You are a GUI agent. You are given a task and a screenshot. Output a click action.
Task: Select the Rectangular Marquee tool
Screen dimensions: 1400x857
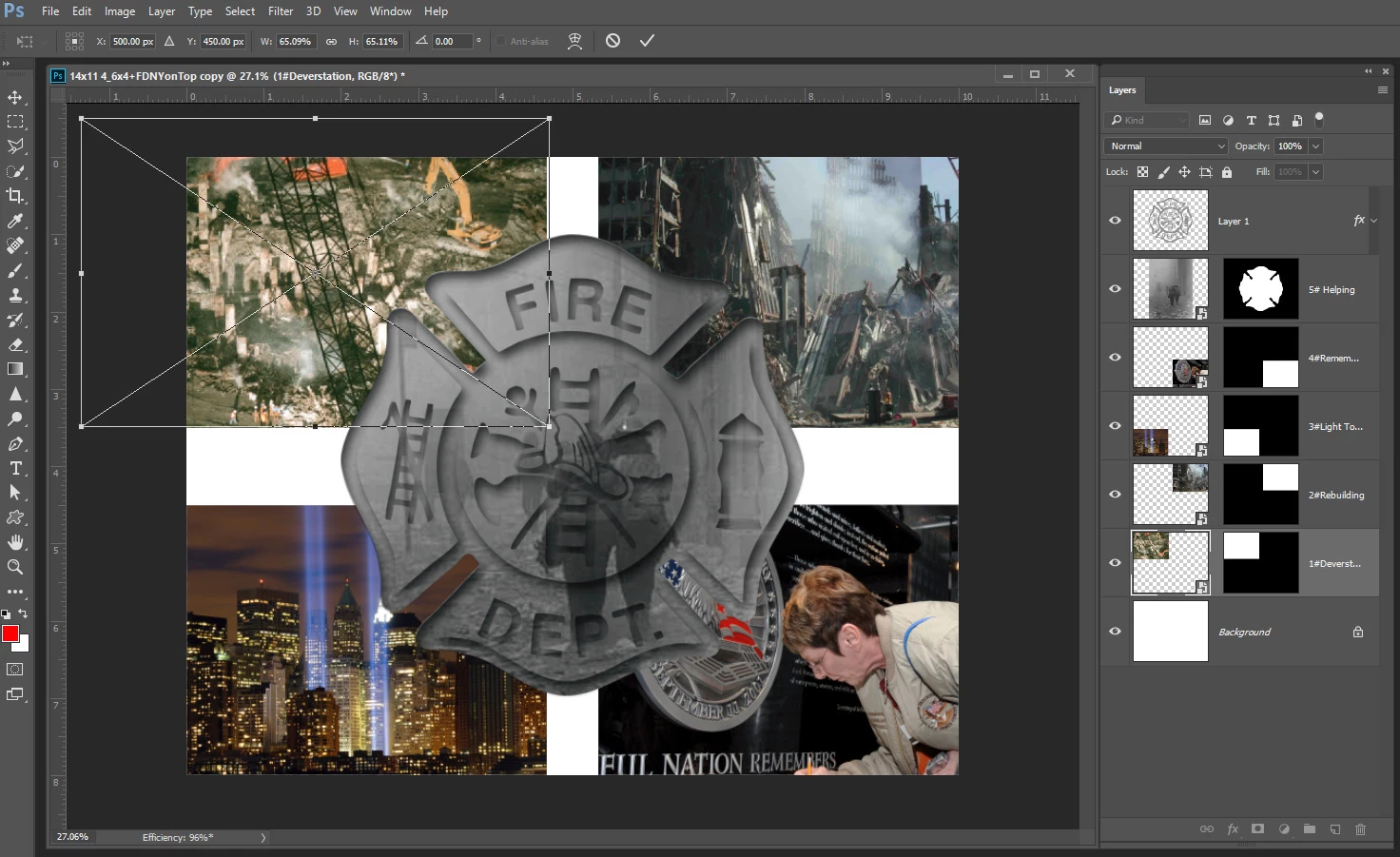click(x=15, y=122)
